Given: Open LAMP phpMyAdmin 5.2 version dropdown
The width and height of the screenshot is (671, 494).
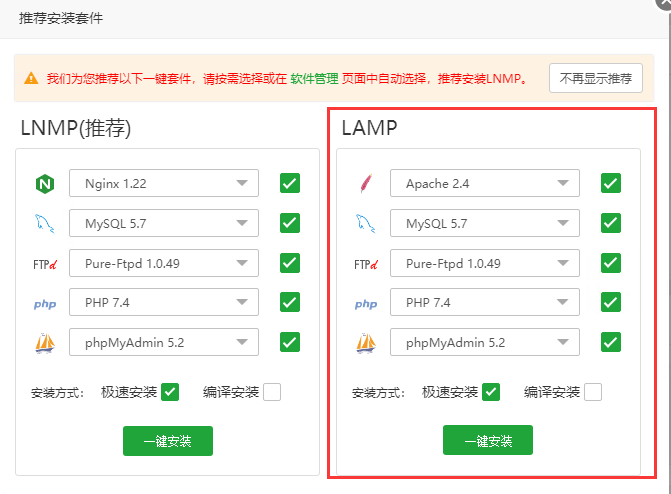Looking at the screenshot, I should [485, 343].
